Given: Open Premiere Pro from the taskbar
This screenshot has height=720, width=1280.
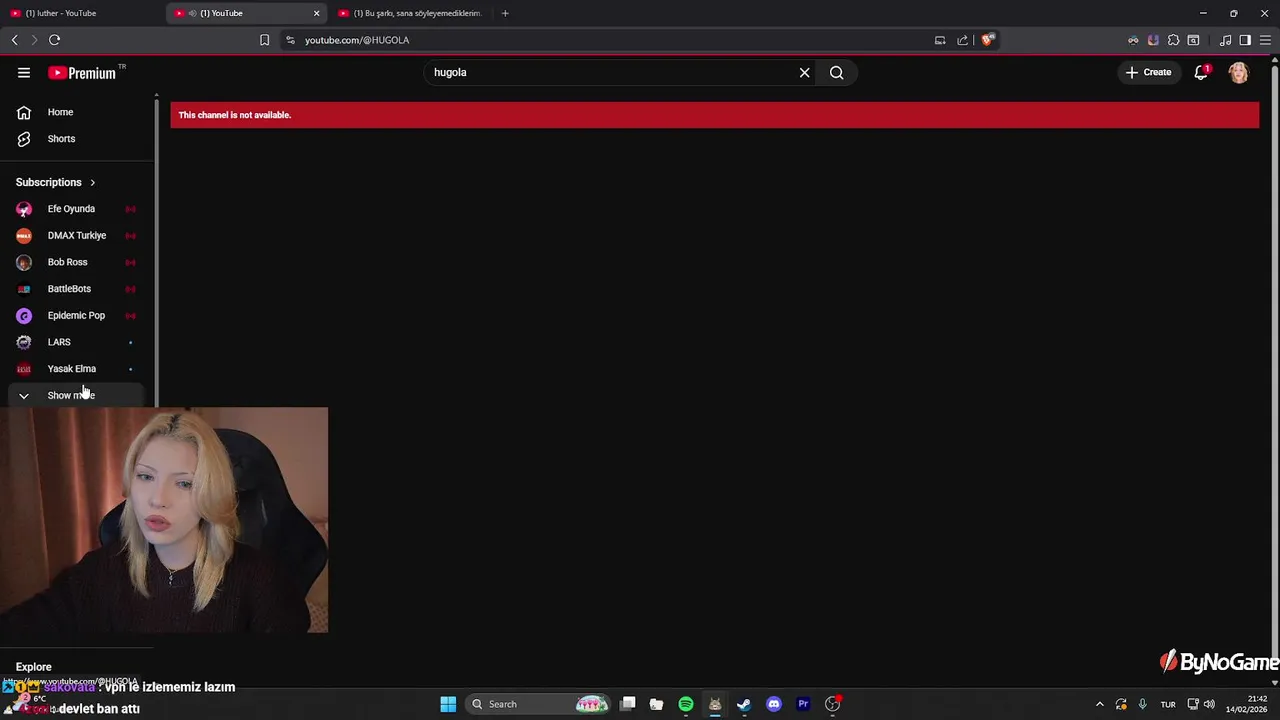Looking at the screenshot, I should point(803,704).
